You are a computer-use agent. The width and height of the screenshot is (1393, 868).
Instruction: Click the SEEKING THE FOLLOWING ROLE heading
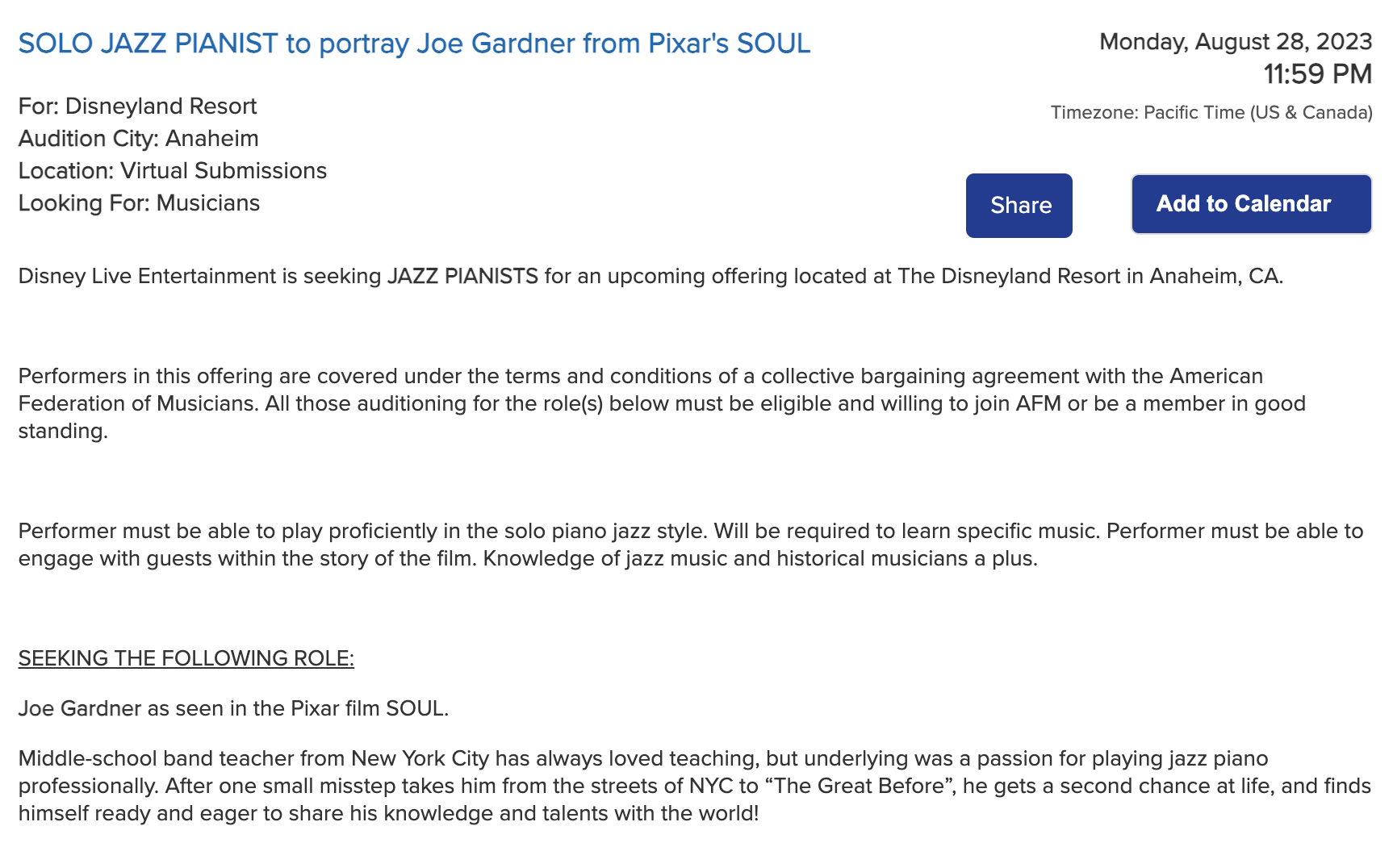click(x=186, y=659)
